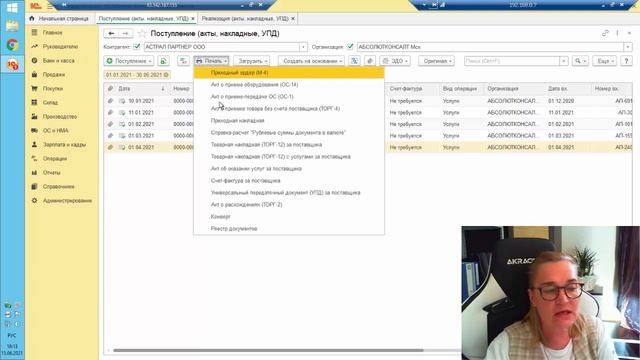Select Товарная накладная (ТОРГ-12) за поставщика

[289, 144]
